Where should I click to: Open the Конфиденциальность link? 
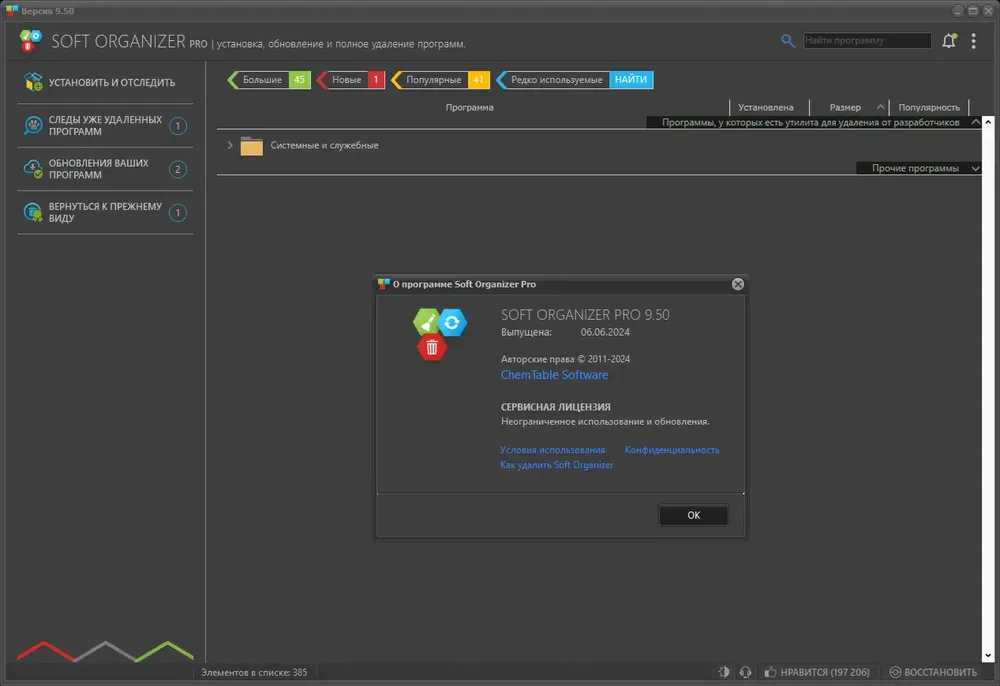(672, 449)
